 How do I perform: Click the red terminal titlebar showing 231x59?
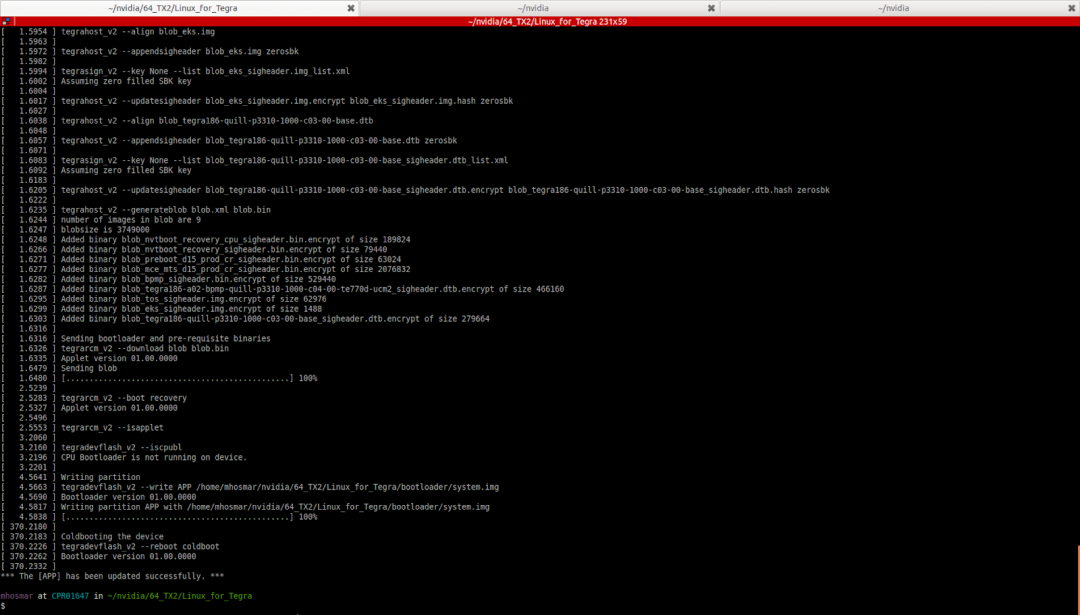540,21
